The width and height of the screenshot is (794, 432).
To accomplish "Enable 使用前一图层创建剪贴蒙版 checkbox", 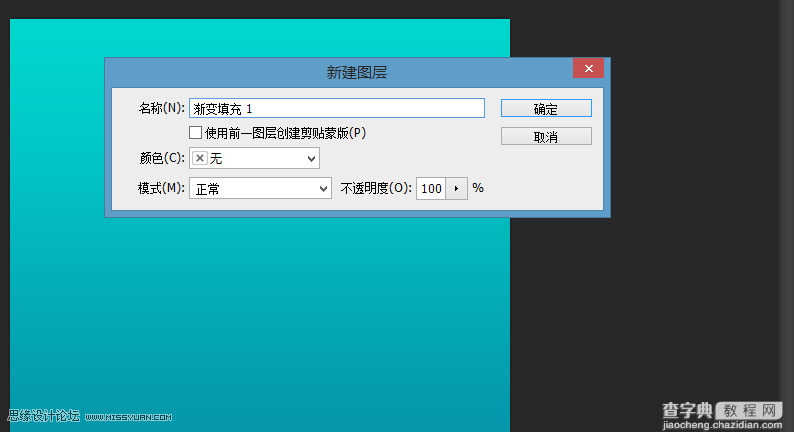I will coord(195,133).
